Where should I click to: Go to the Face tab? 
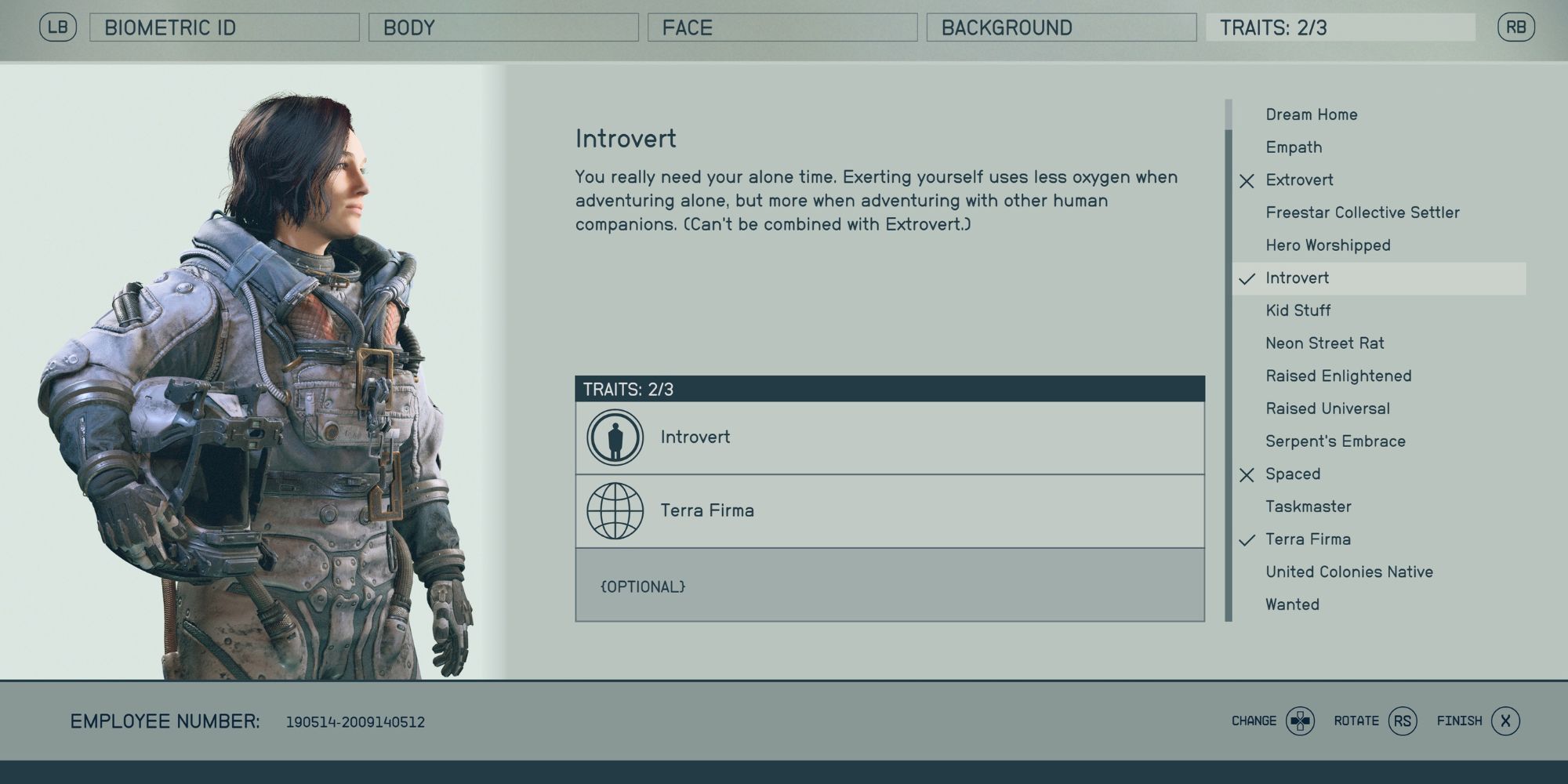(782, 27)
